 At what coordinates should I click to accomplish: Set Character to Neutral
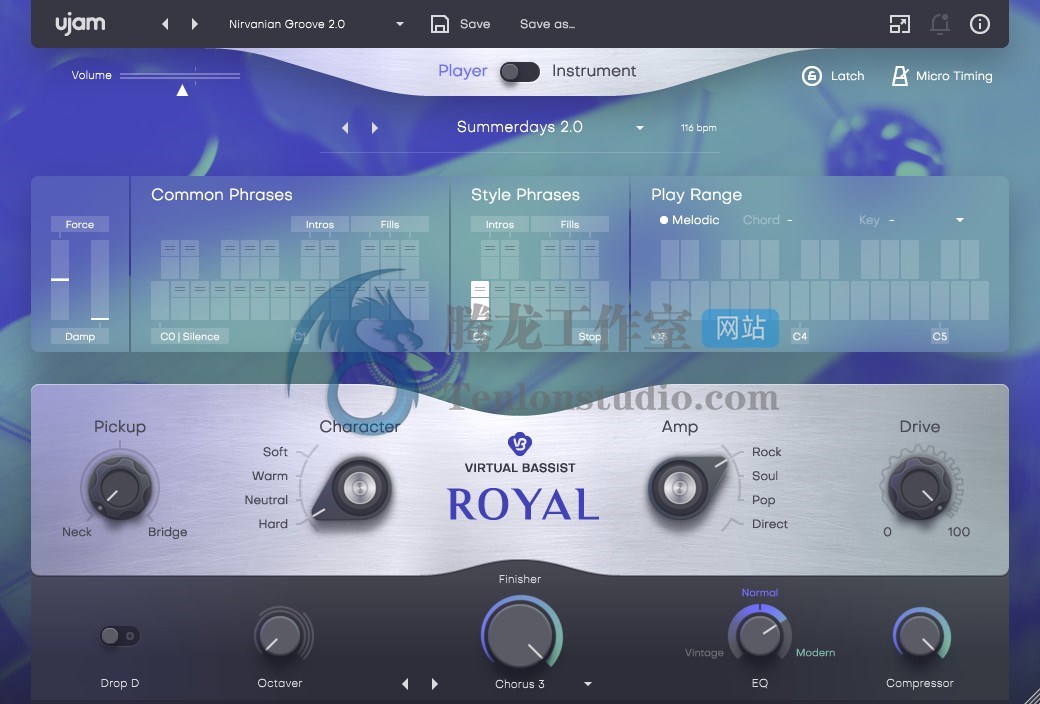point(266,500)
